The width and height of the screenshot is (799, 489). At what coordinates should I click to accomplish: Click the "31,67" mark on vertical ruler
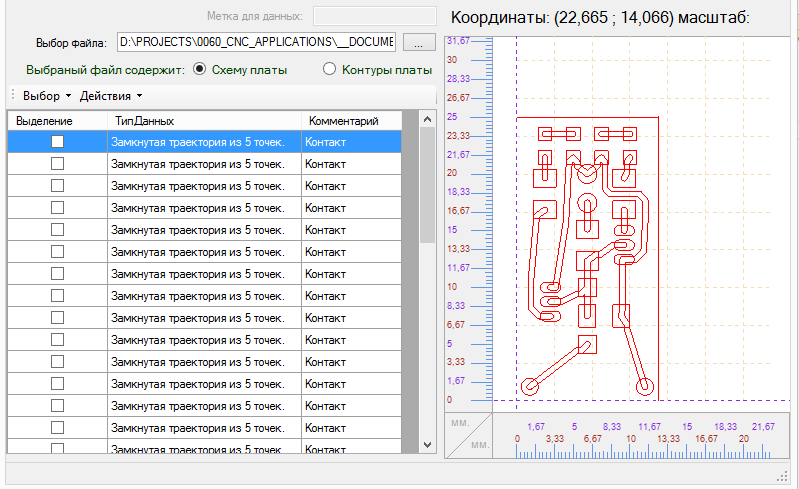[x=458, y=40]
